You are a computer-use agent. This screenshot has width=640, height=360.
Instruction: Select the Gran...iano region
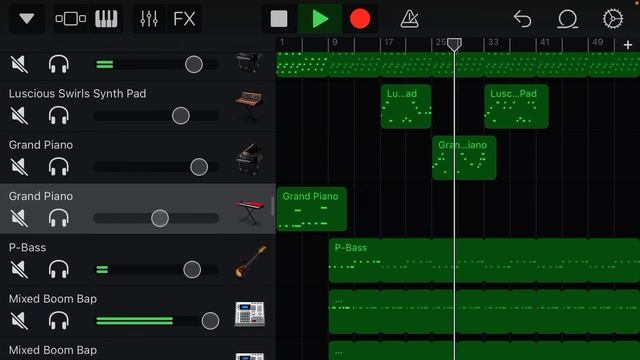tap(464, 158)
